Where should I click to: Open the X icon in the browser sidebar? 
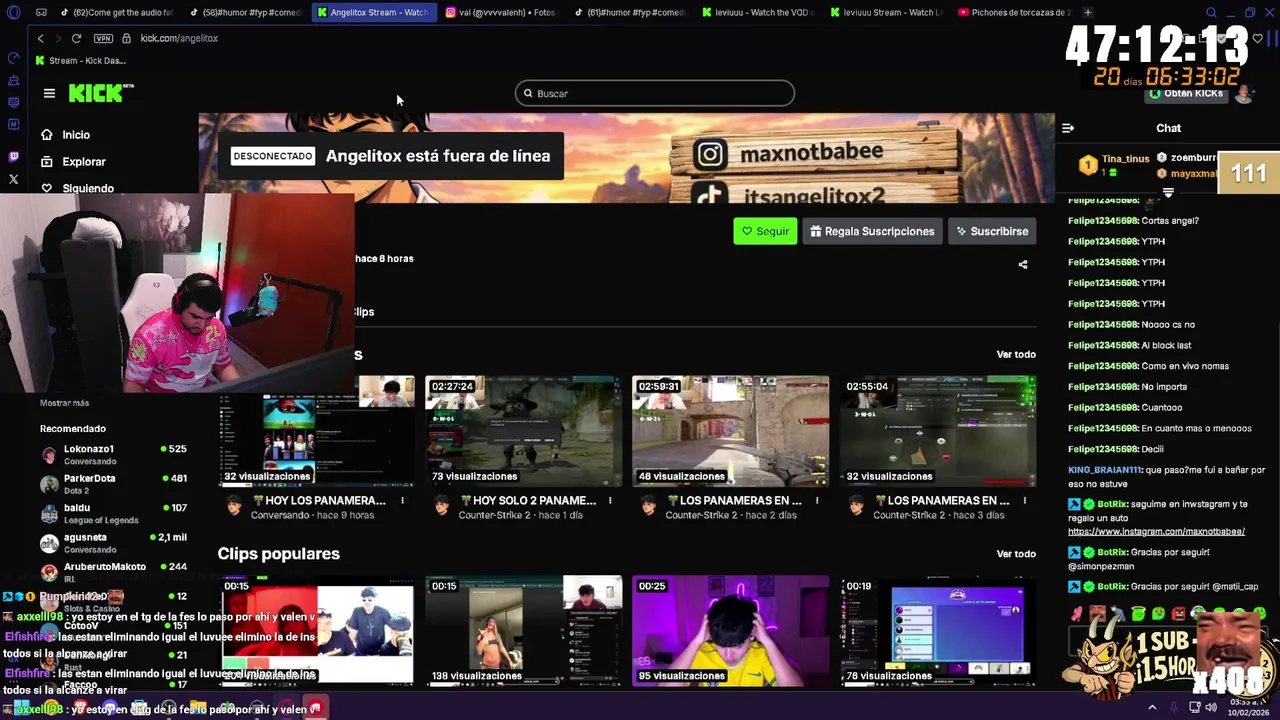(x=13, y=180)
